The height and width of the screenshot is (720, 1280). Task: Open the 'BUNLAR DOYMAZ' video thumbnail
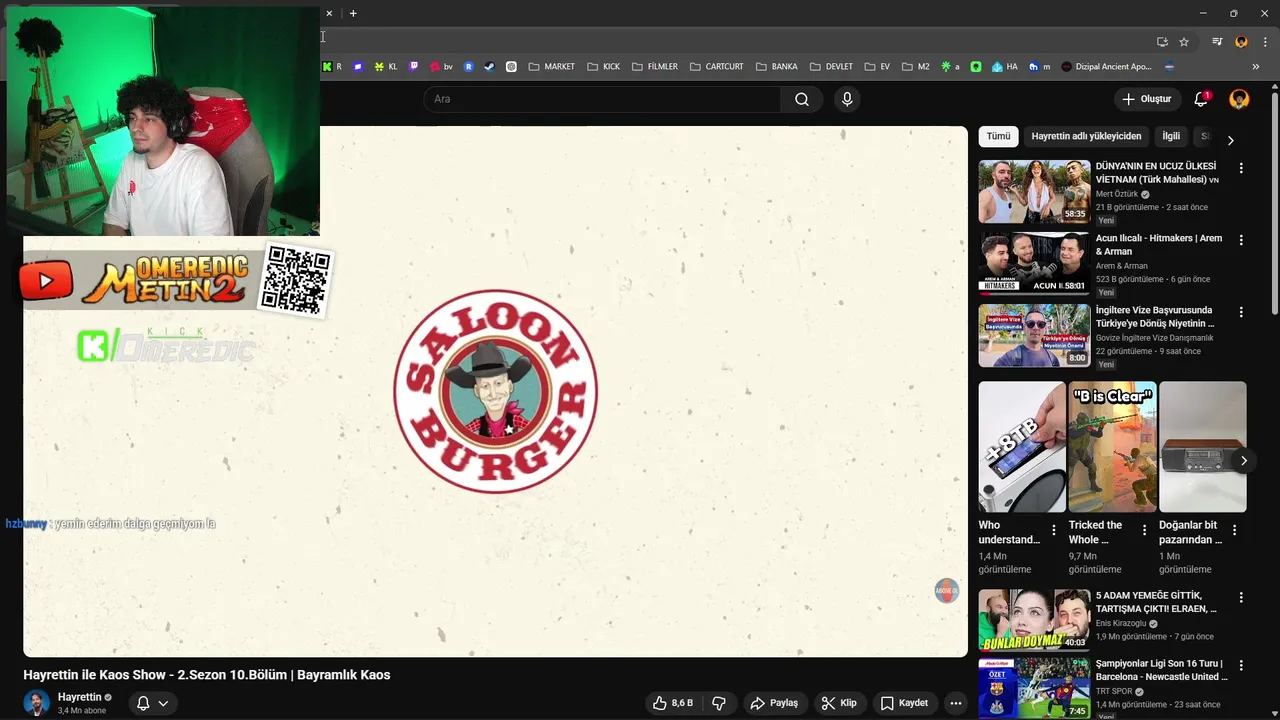(x=1034, y=620)
